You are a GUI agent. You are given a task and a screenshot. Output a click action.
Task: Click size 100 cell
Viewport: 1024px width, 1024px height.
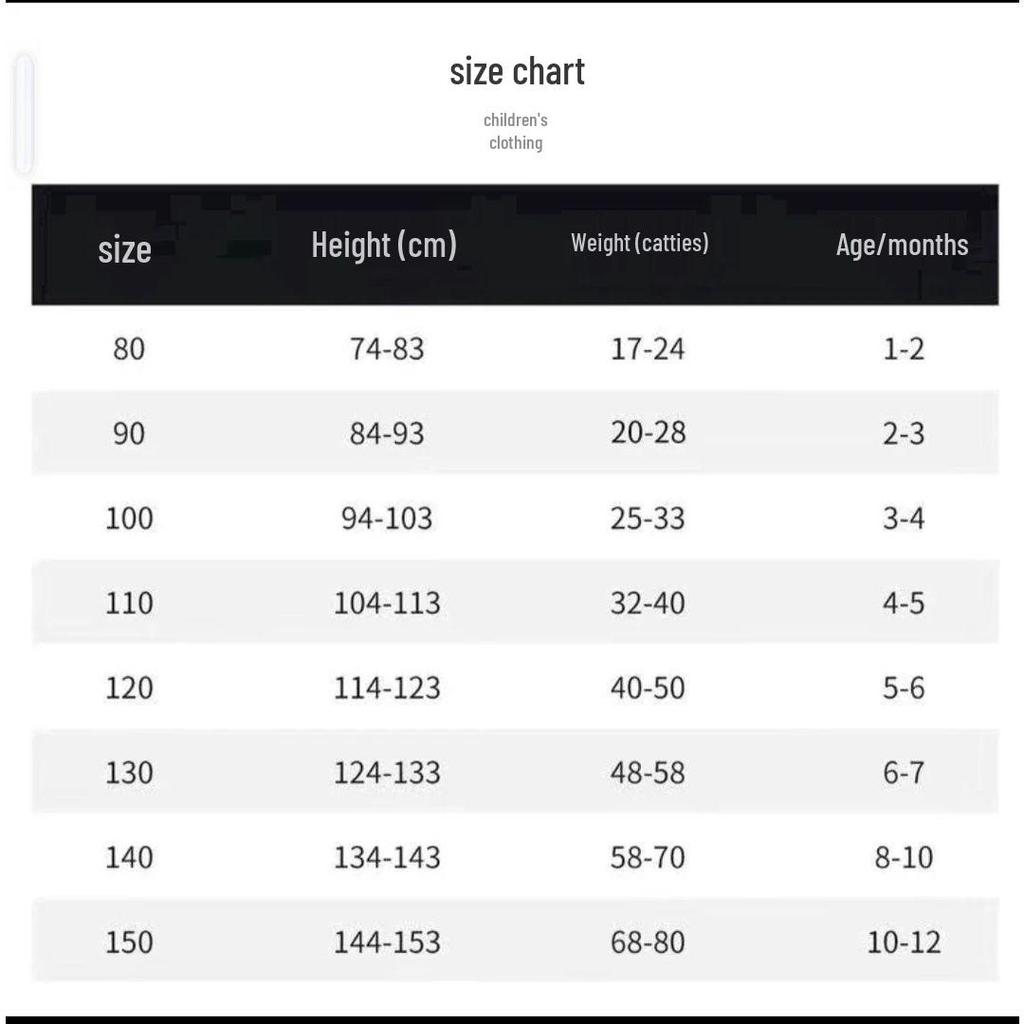click(x=129, y=519)
